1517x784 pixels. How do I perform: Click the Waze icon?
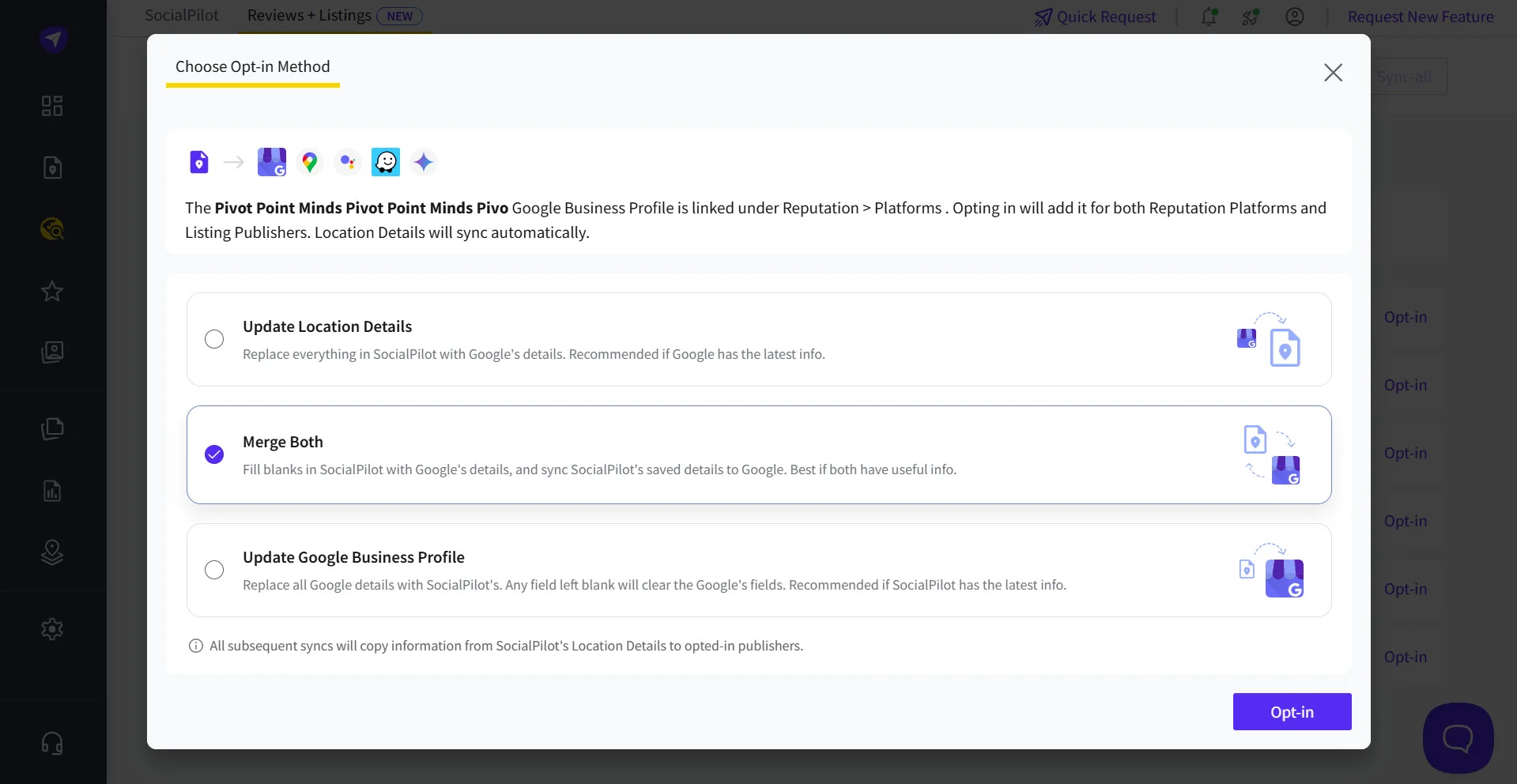pos(386,162)
